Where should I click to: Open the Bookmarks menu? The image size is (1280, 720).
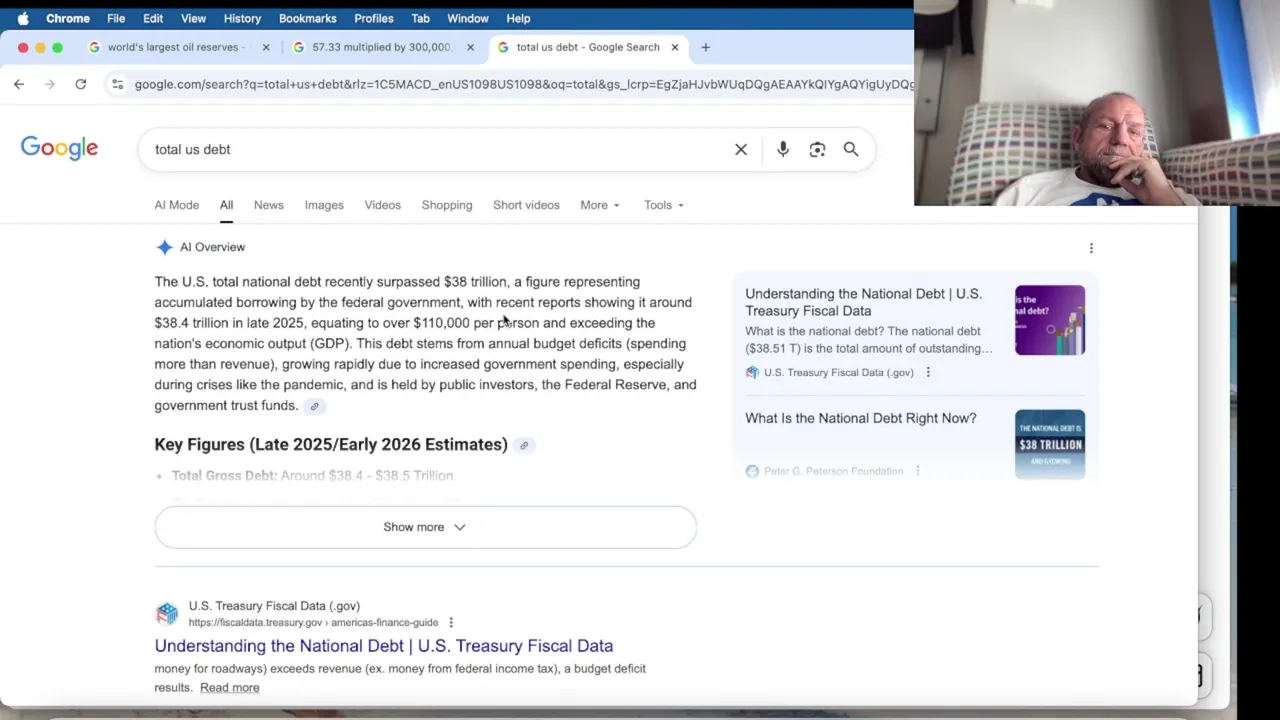point(308,18)
